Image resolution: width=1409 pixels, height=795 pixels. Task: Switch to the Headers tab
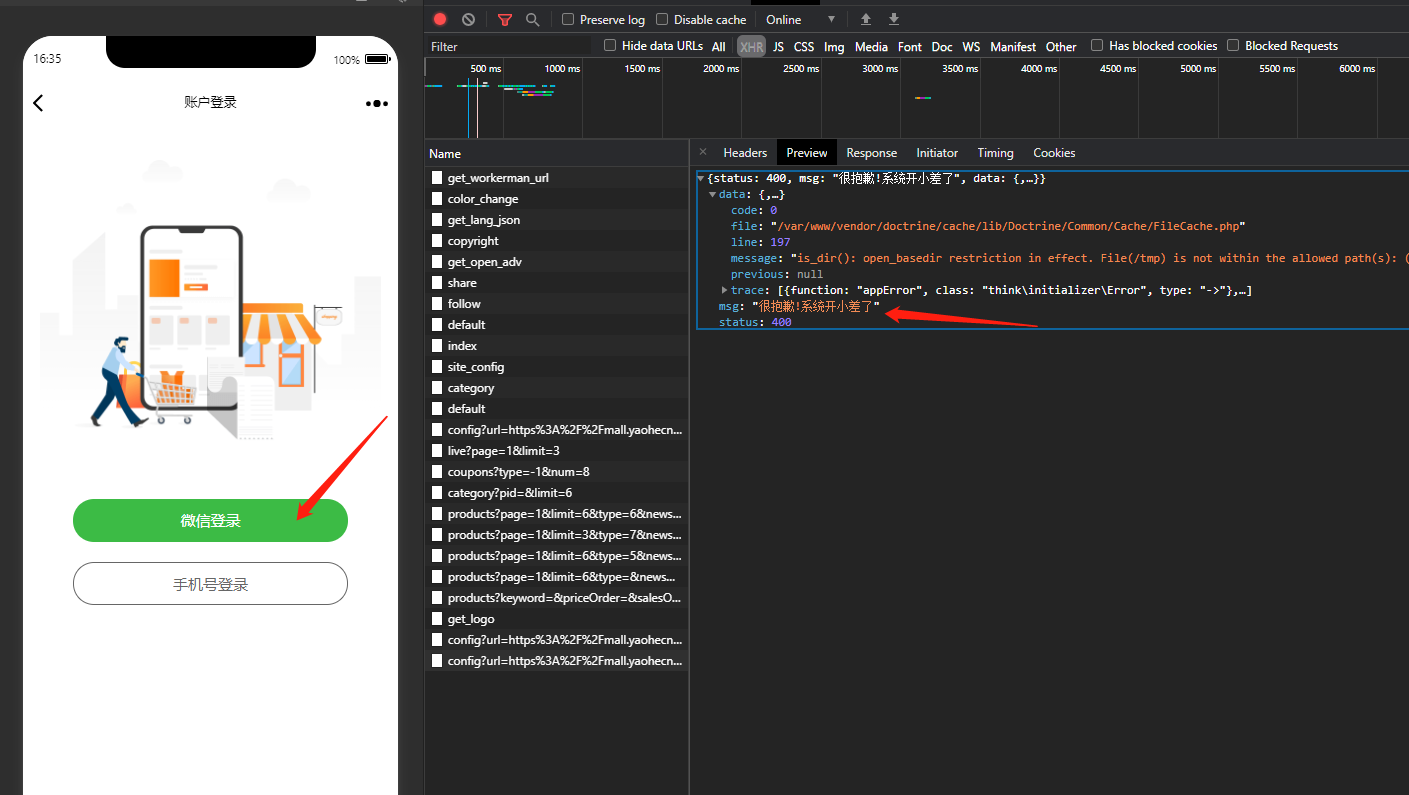[x=745, y=153]
